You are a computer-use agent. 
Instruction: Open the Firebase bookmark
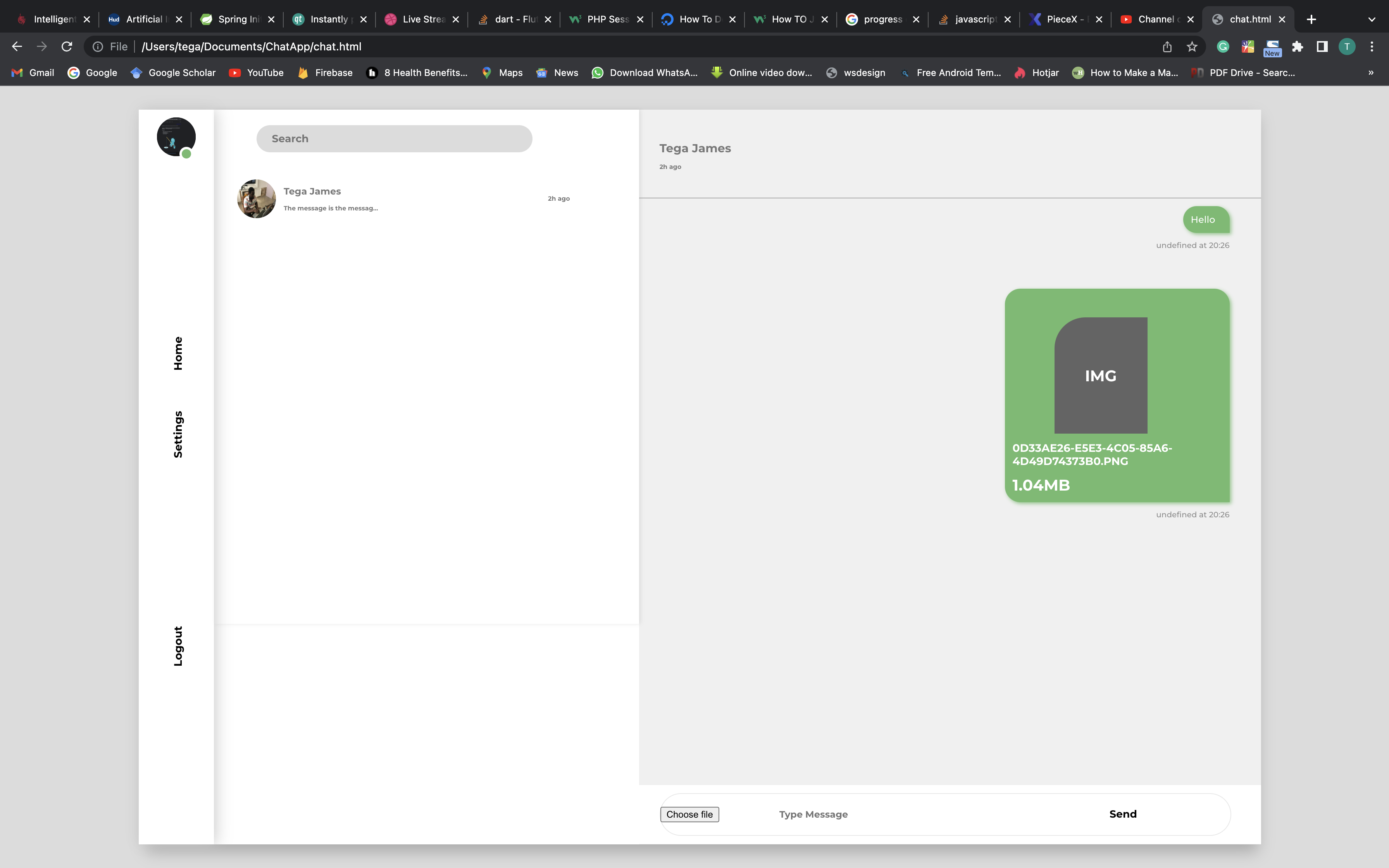[x=324, y=73]
